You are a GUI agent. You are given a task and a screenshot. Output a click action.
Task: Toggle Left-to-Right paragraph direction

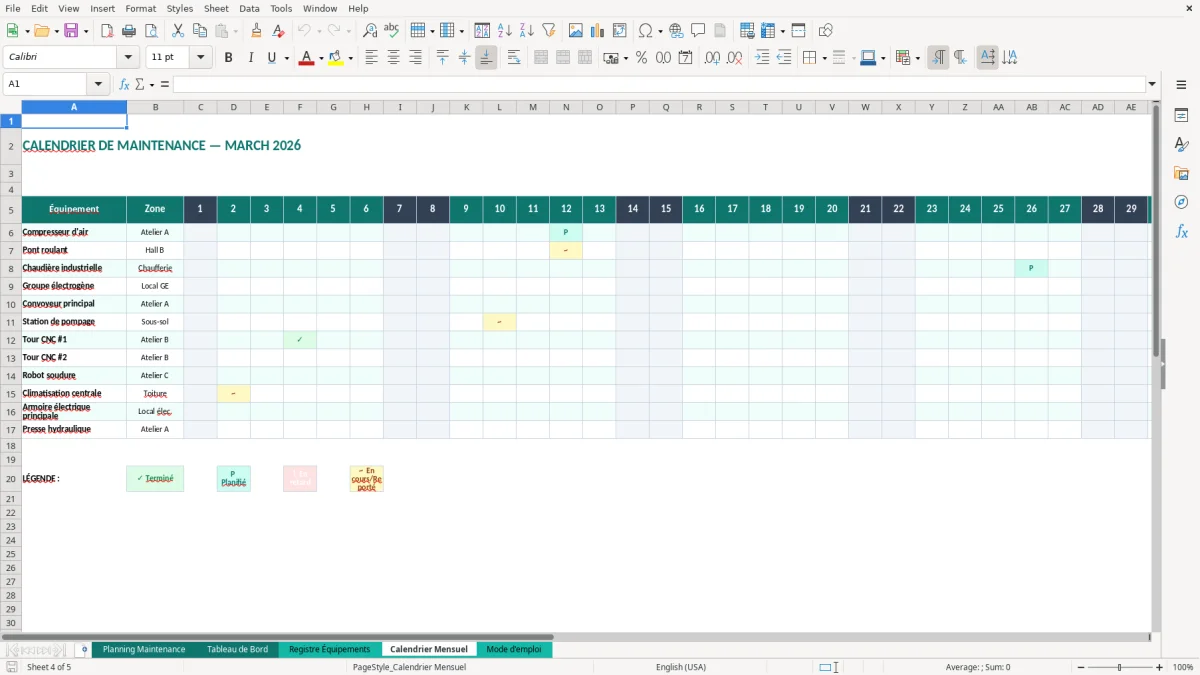click(x=938, y=58)
